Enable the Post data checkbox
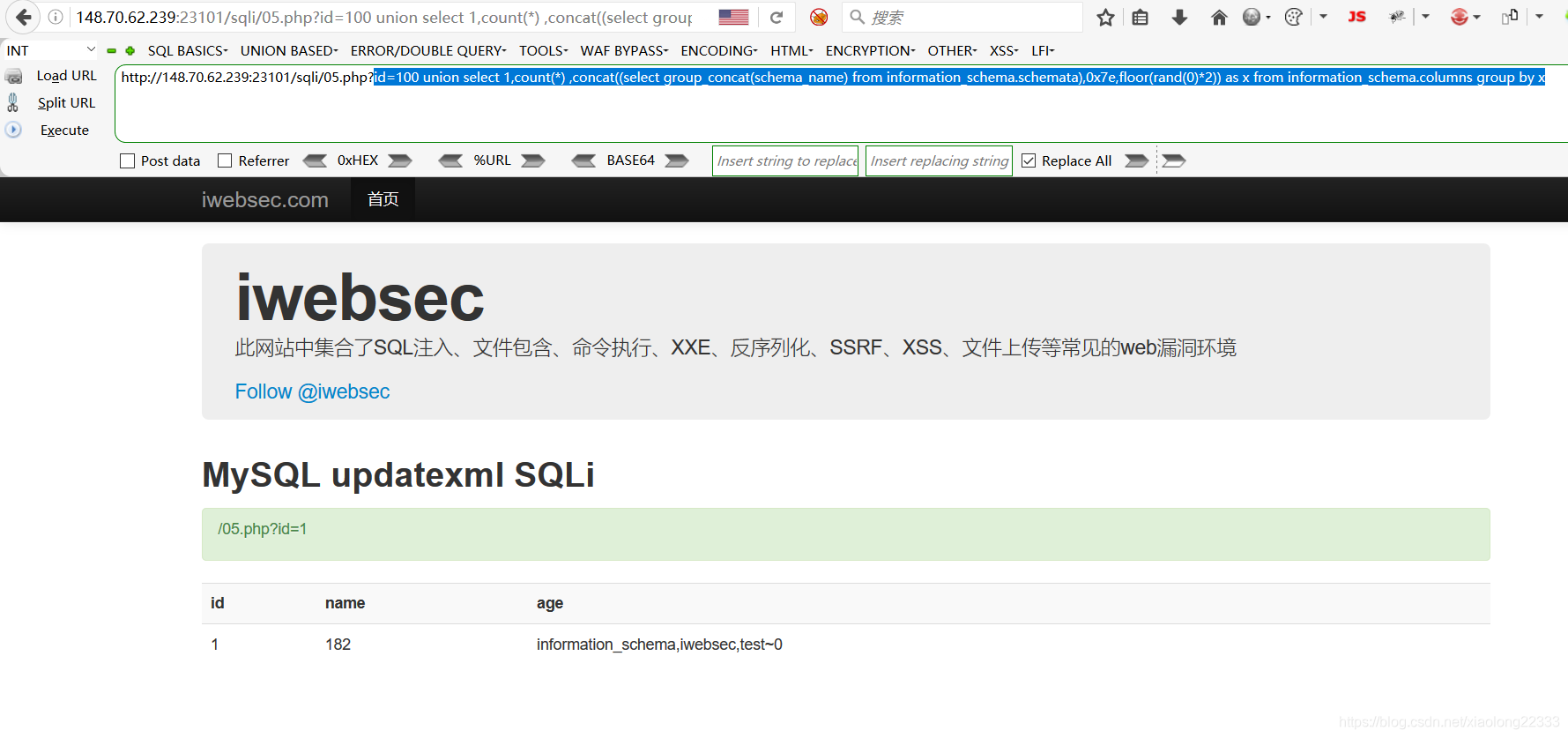The width and height of the screenshot is (1568, 738). [x=128, y=160]
